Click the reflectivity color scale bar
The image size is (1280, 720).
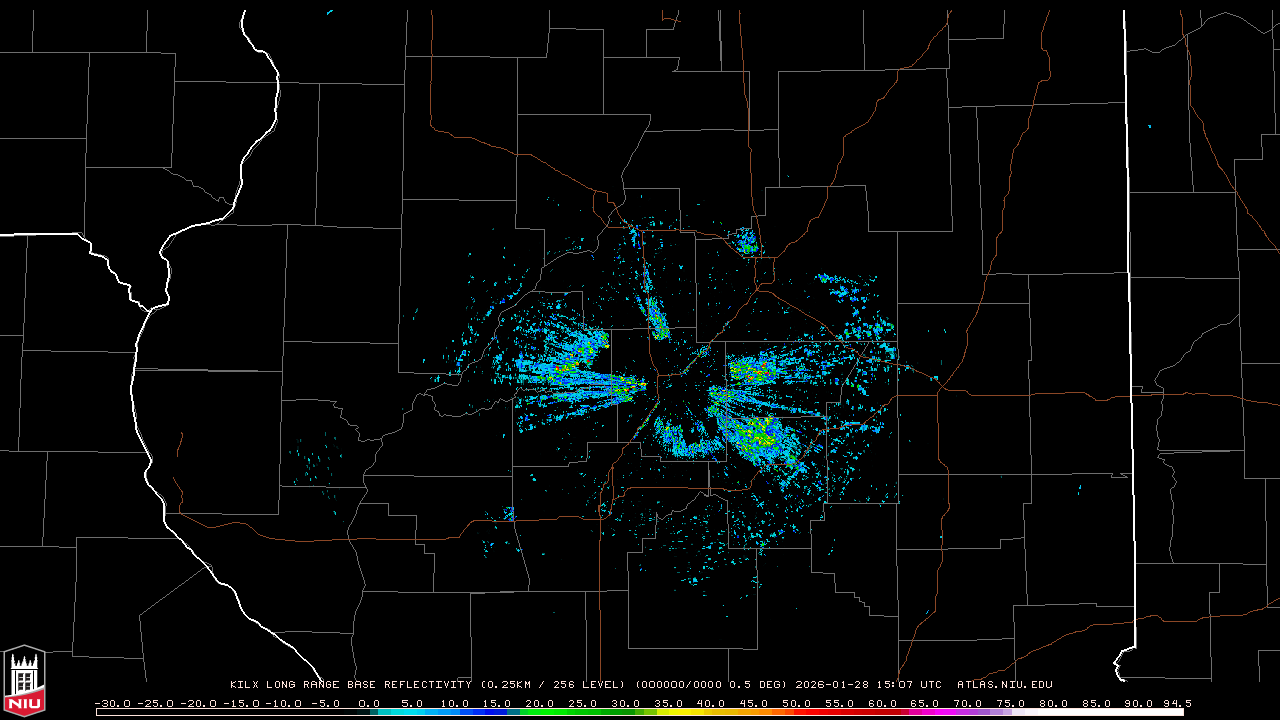640,712
